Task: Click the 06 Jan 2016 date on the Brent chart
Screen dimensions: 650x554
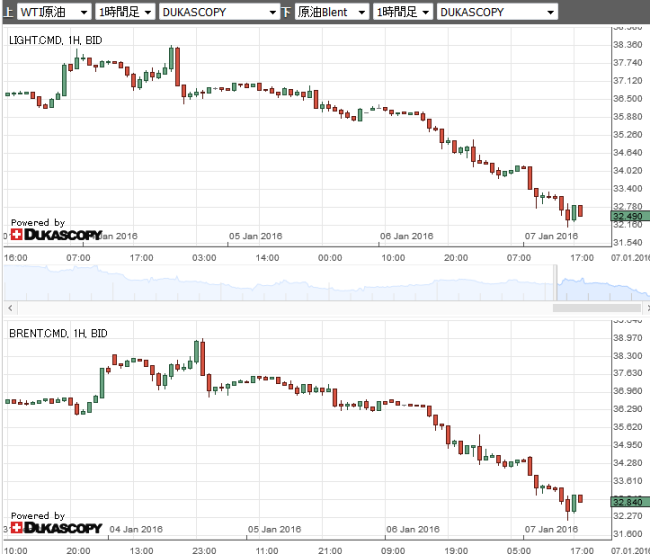Action: (413, 529)
